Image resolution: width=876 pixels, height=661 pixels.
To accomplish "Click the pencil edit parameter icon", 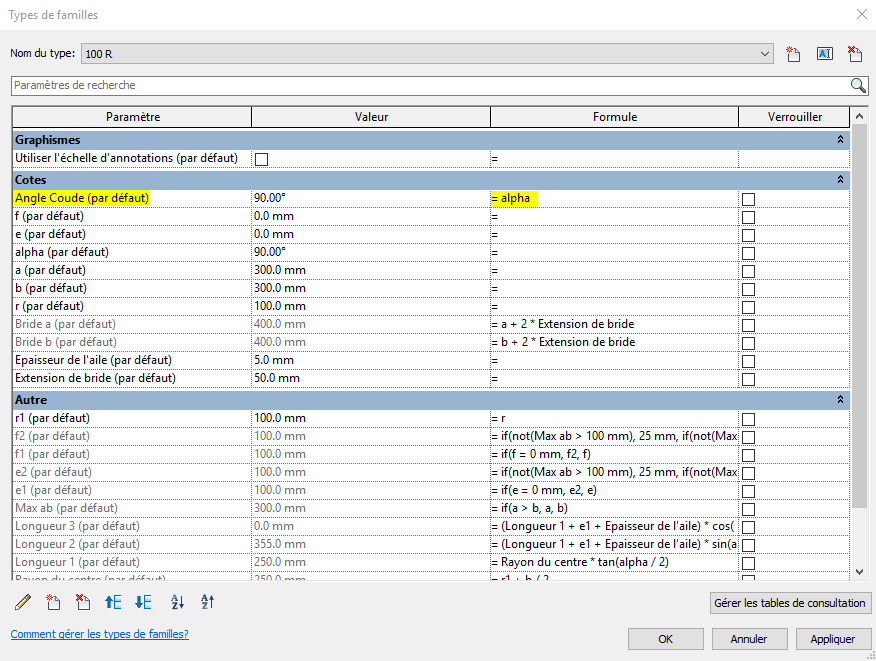I will (23, 602).
